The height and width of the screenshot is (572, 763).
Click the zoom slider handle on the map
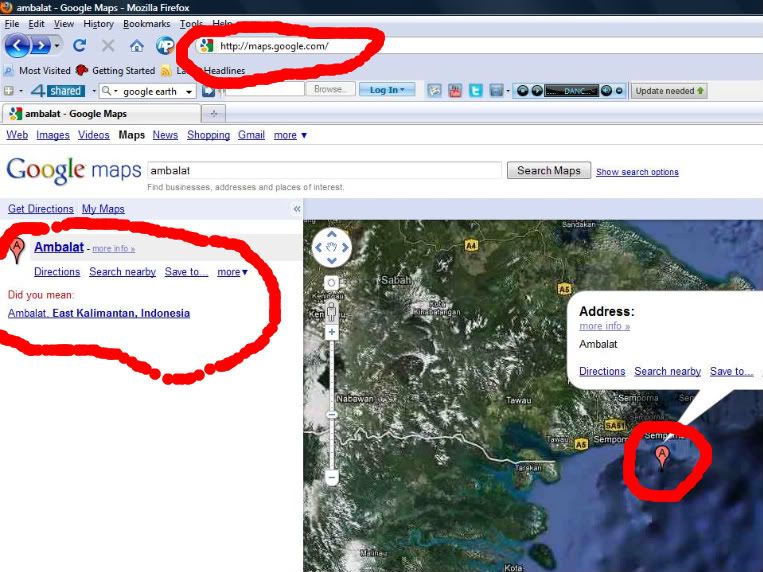tap(331, 415)
